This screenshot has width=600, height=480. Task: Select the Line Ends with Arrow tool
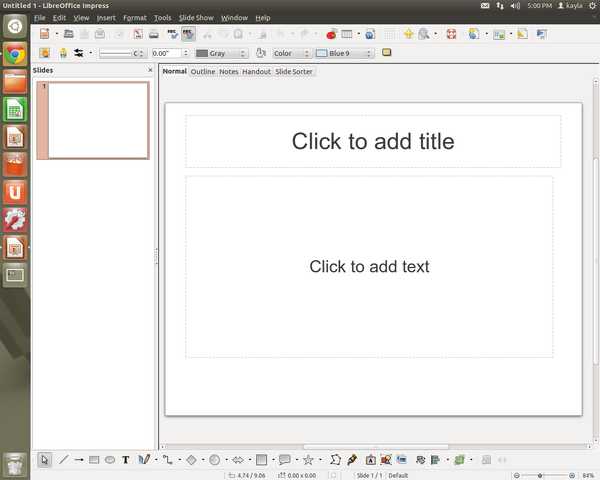point(79,459)
